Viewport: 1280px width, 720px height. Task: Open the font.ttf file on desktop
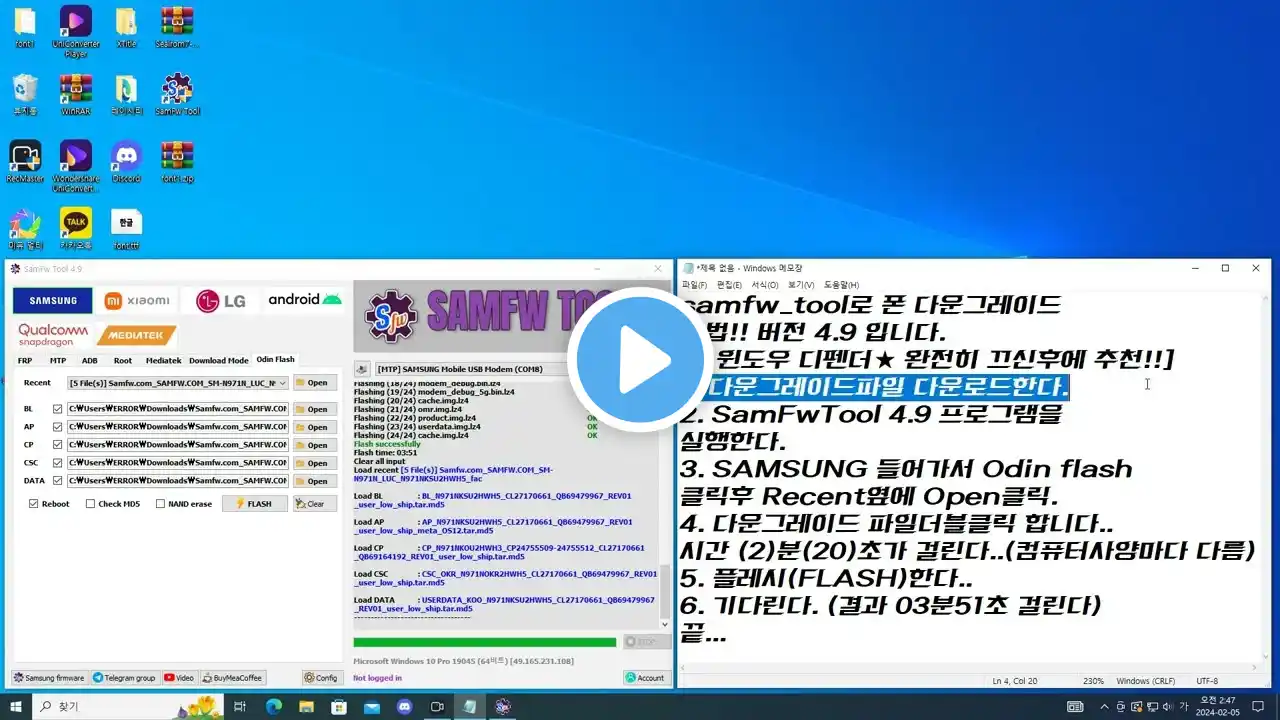point(126,228)
